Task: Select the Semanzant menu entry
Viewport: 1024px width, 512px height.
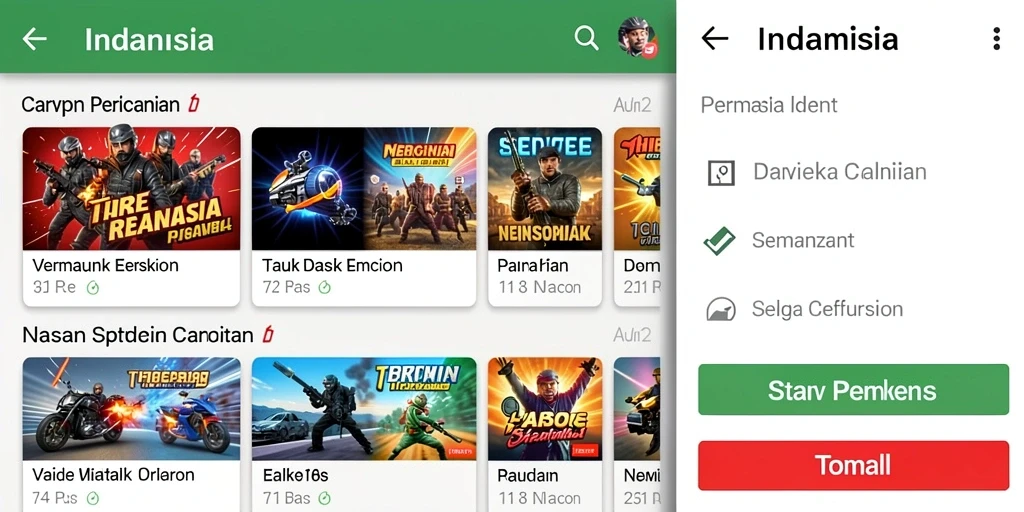Action: pyautogui.click(x=803, y=240)
